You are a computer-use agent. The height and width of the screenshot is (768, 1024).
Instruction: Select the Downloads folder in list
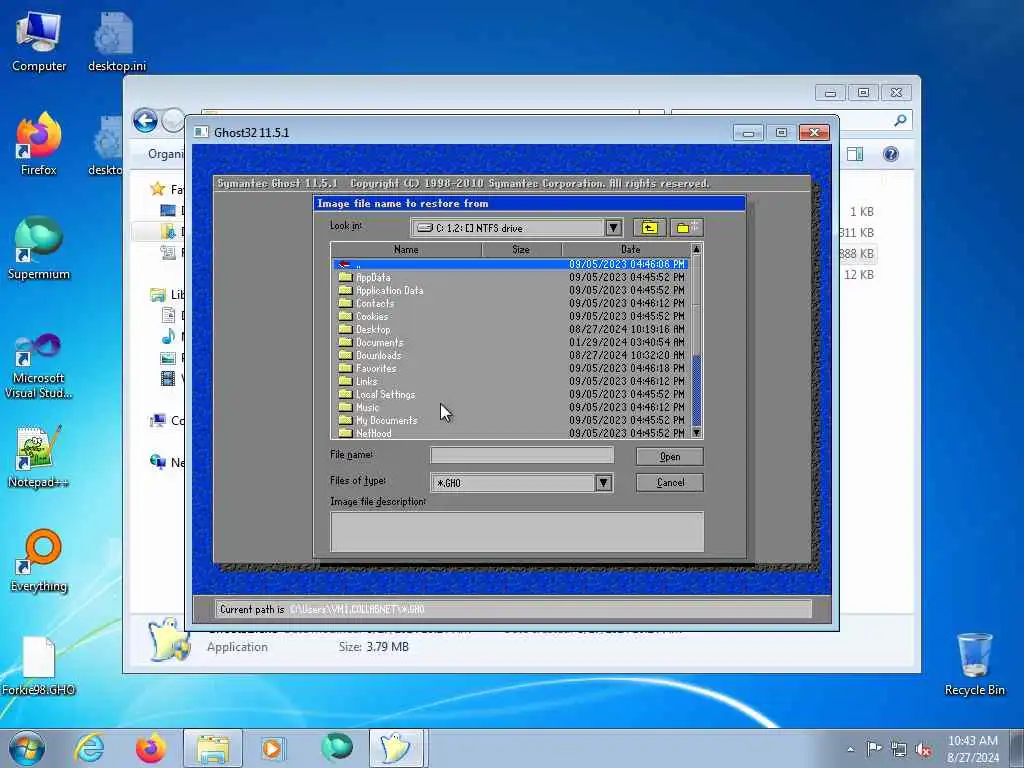pos(511,355)
